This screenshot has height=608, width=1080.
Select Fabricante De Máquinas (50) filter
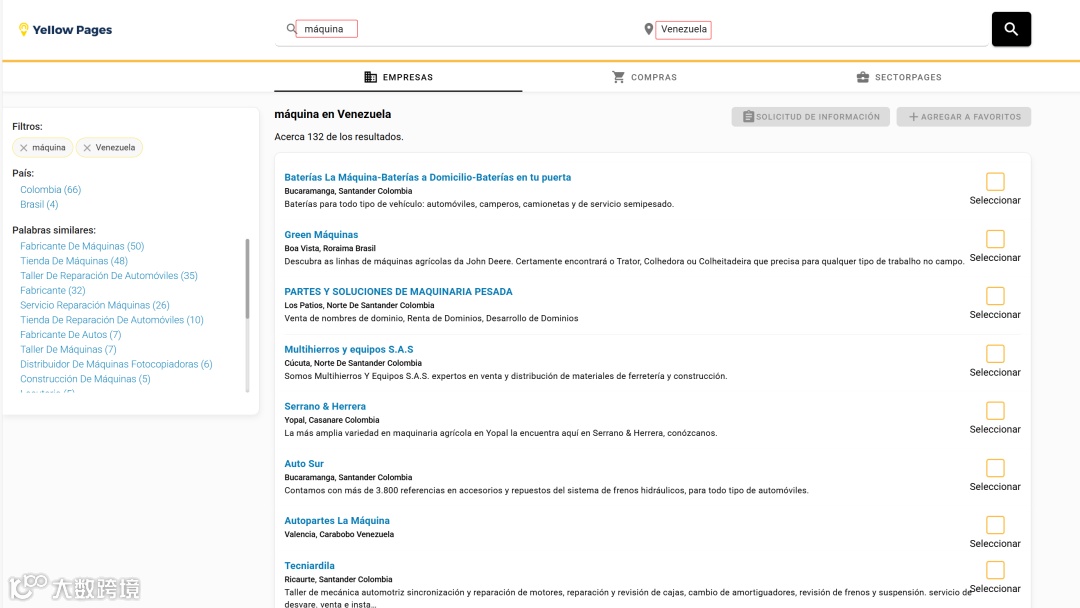(x=82, y=246)
